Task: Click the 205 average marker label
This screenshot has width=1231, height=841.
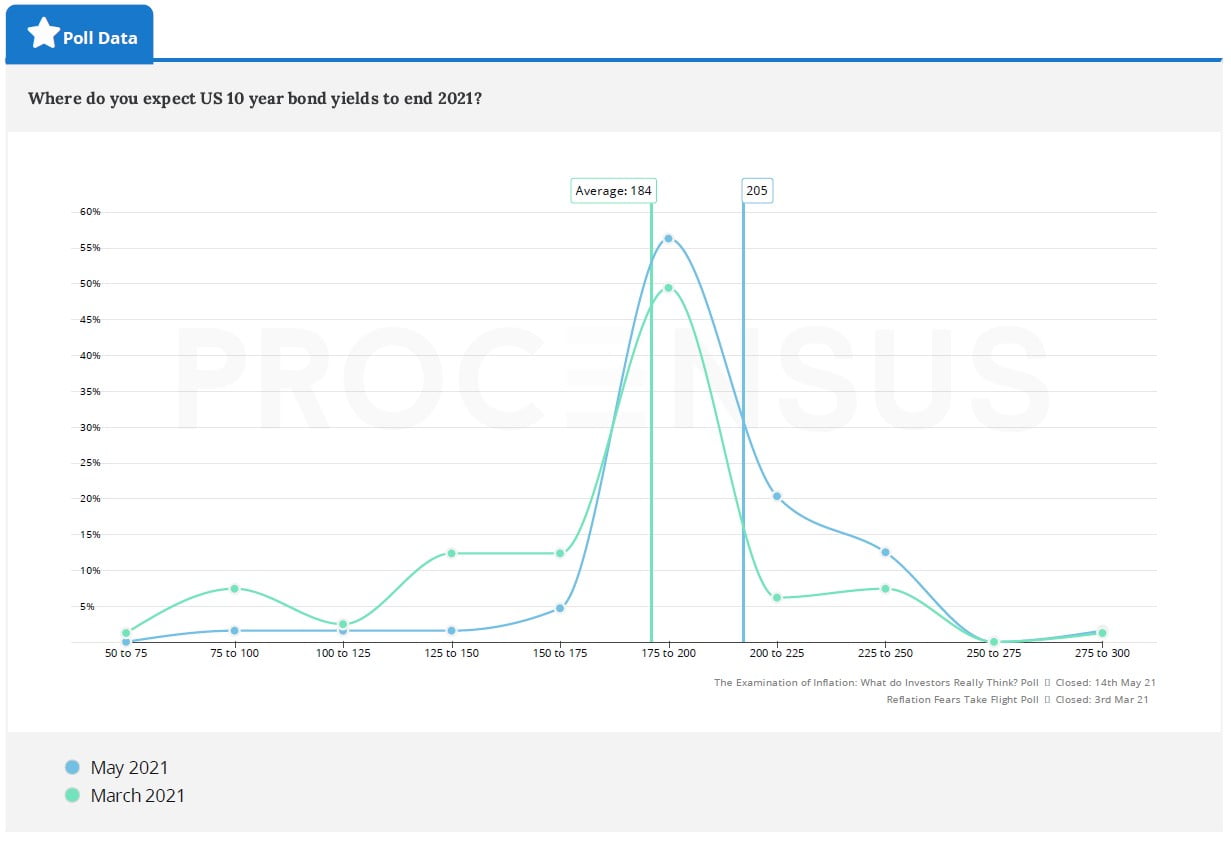Action: 757,190
